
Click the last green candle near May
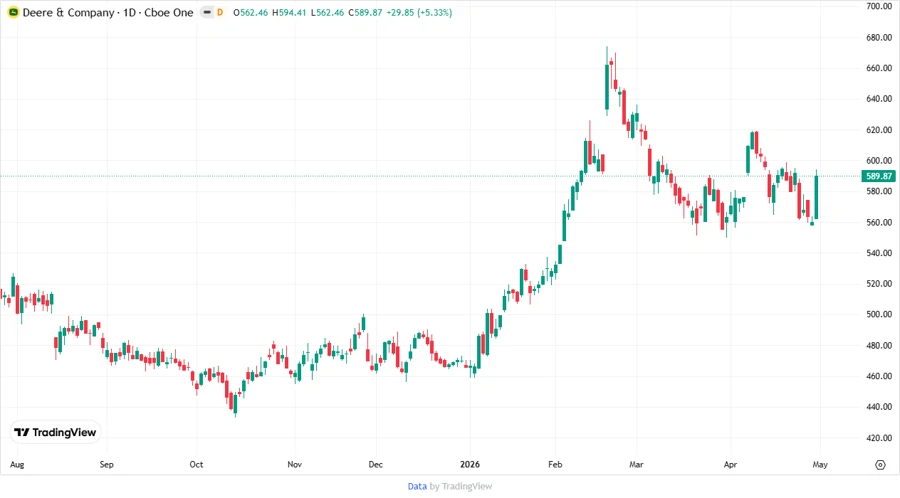click(816, 197)
